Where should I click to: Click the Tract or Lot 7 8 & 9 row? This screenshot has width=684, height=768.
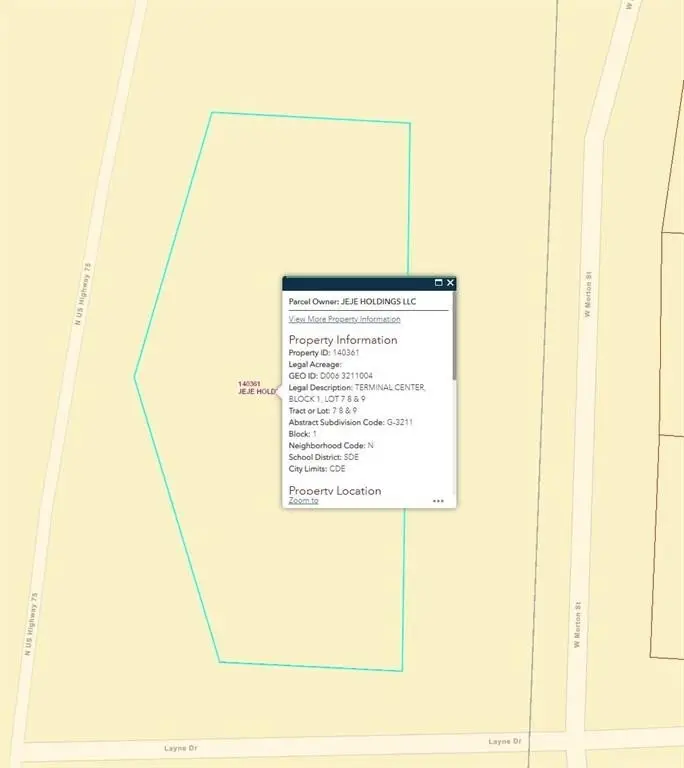pyautogui.click(x=322, y=410)
